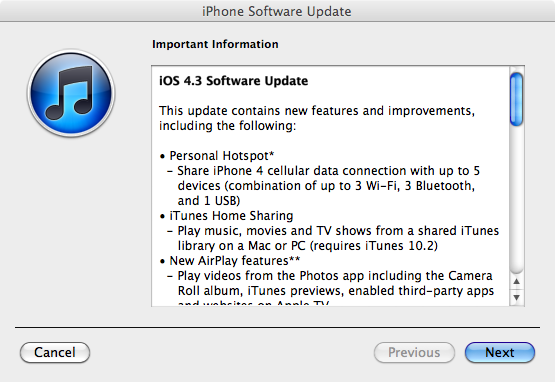This screenshot has height=382, width=555.
Task: Click the Personal Hotspot bullet item
Action: 217,156
